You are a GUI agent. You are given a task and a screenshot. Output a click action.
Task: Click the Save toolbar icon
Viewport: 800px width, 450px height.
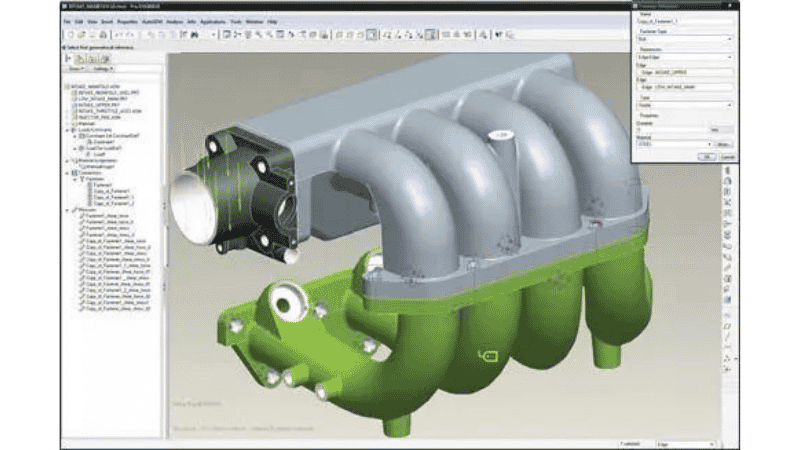[x=92, y=35]
